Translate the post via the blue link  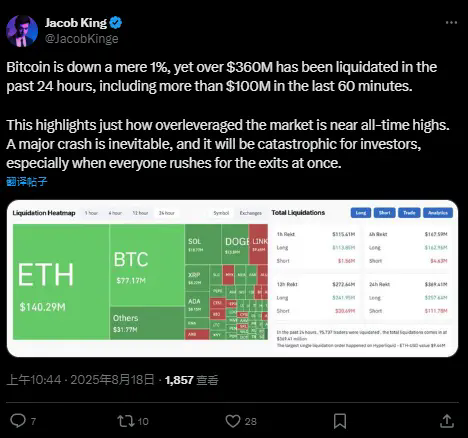27,181
